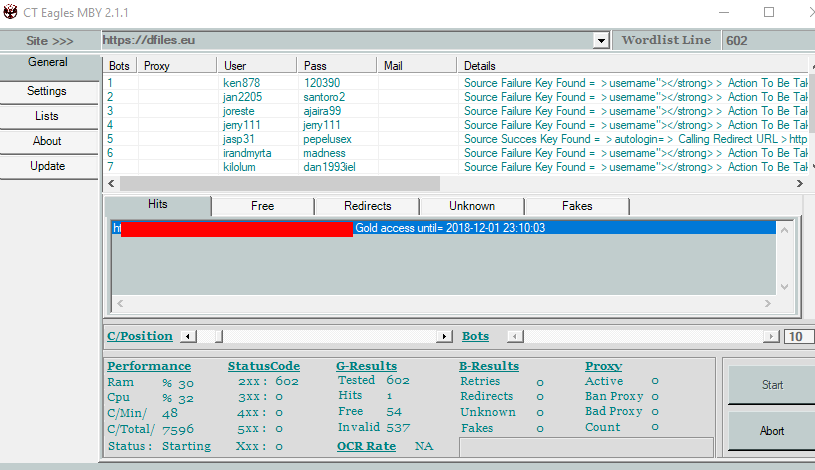Image resolution: width=815 pixels, height=470 pixels.
Task: Select bot row 5 with Succes Key Found
Action: 456,139
